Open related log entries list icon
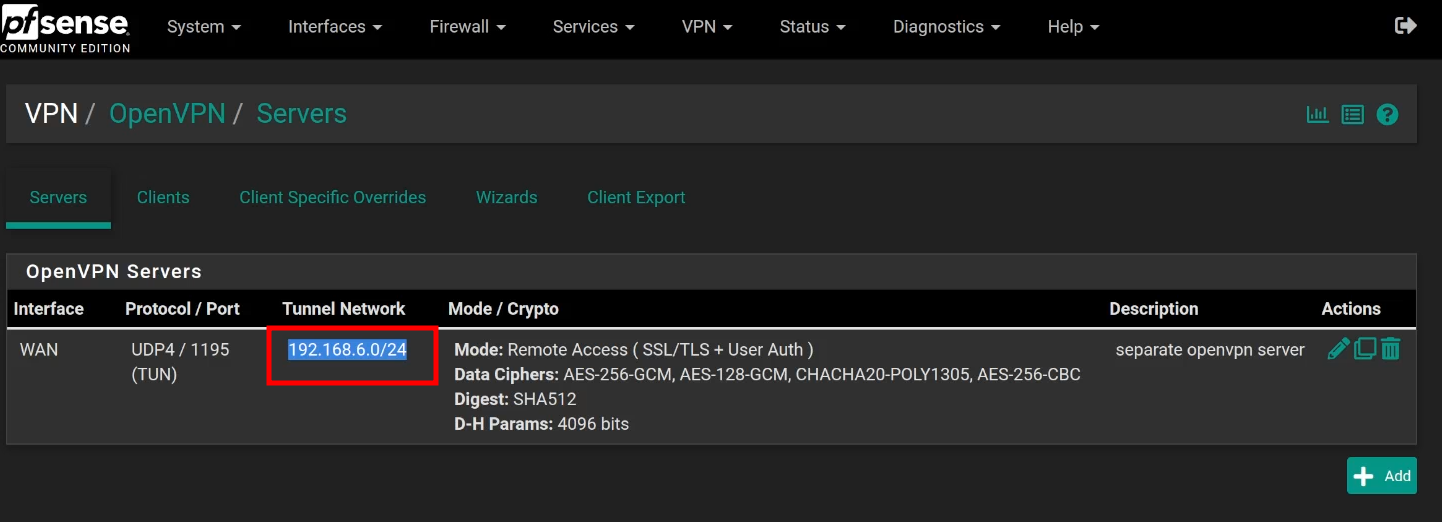The height and width of the screenshot is (522, 1442). pos(1353,114)
